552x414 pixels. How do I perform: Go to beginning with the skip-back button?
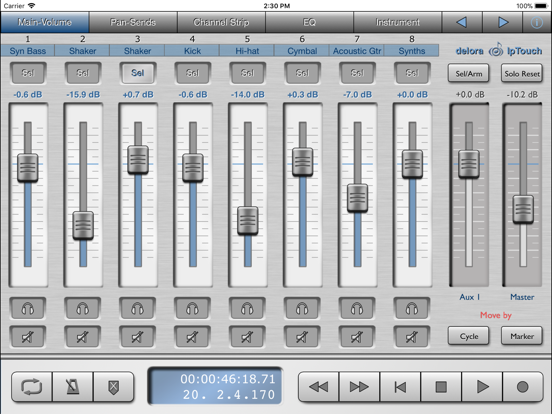[x=400, y=387]
